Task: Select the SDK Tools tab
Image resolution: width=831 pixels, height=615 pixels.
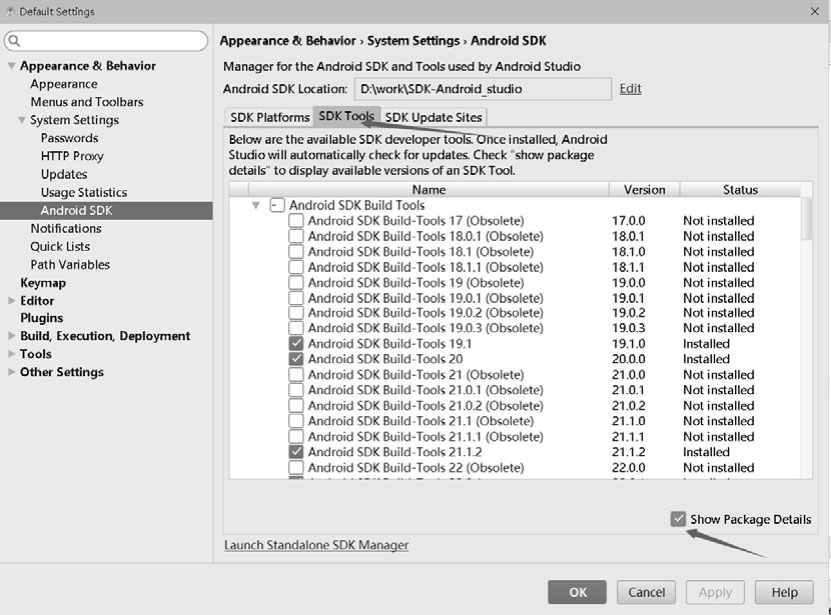Action: [347, 116]
